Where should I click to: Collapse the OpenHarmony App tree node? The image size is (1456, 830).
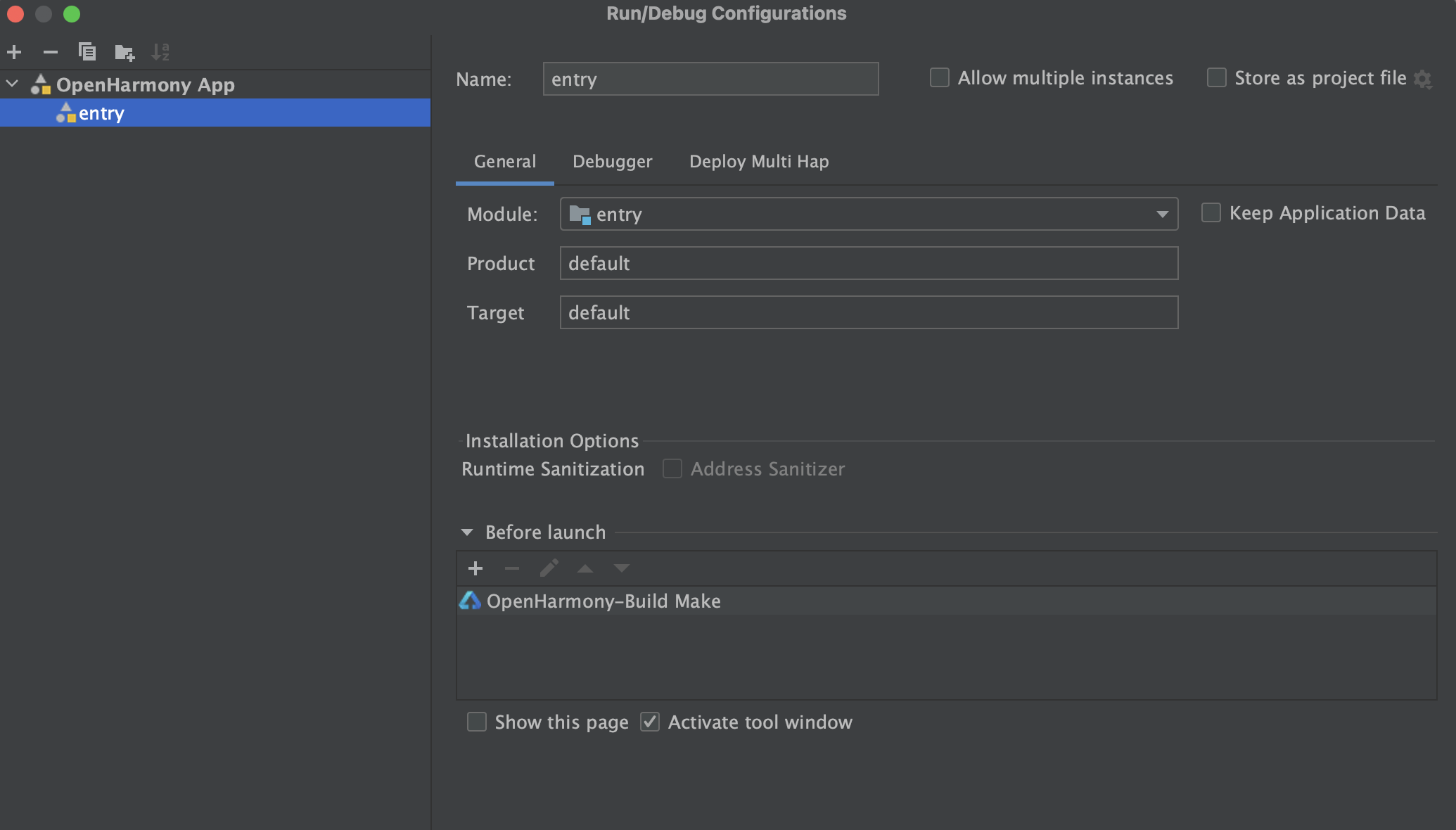13,84
